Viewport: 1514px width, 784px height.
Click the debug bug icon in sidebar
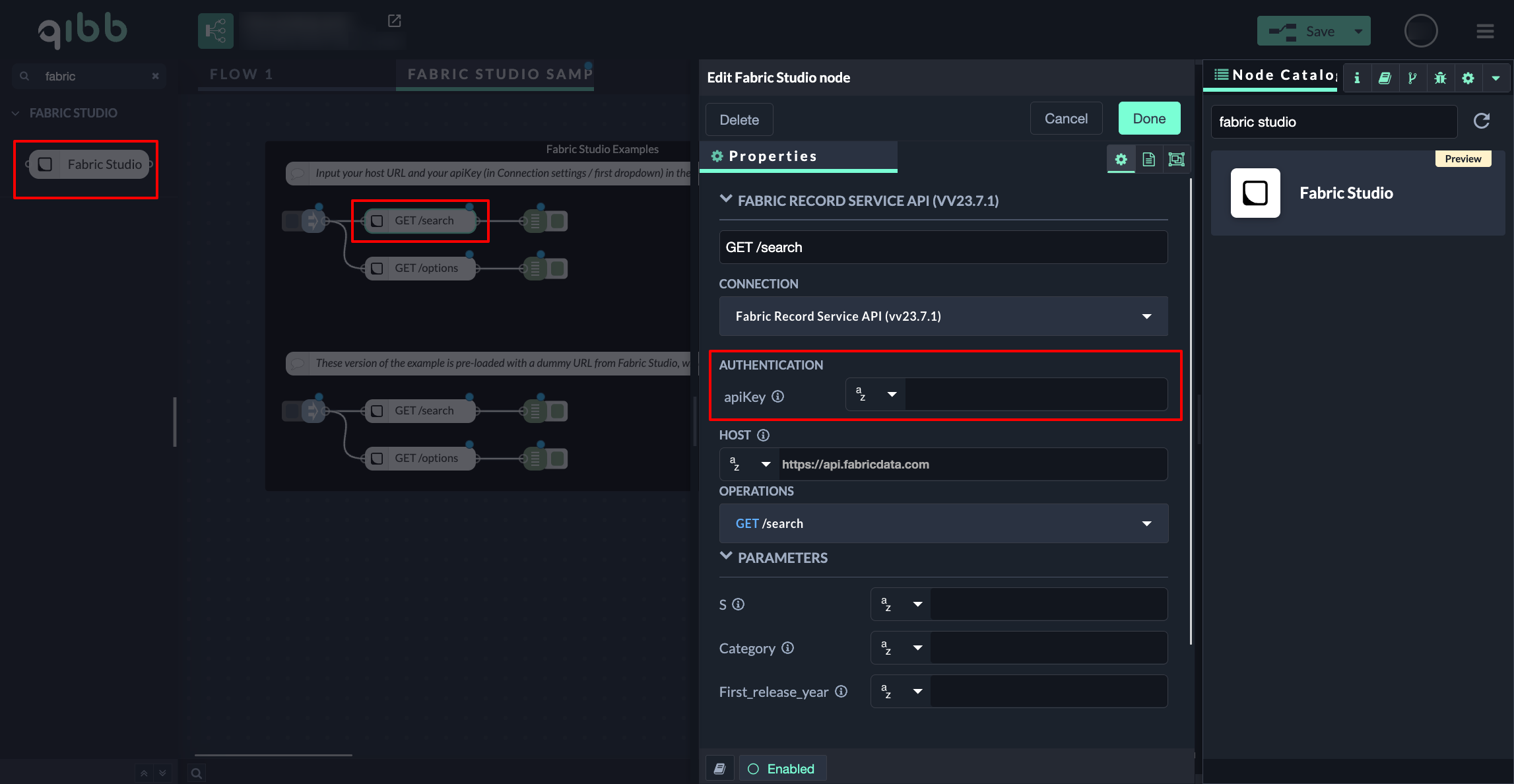(1440, 78)
